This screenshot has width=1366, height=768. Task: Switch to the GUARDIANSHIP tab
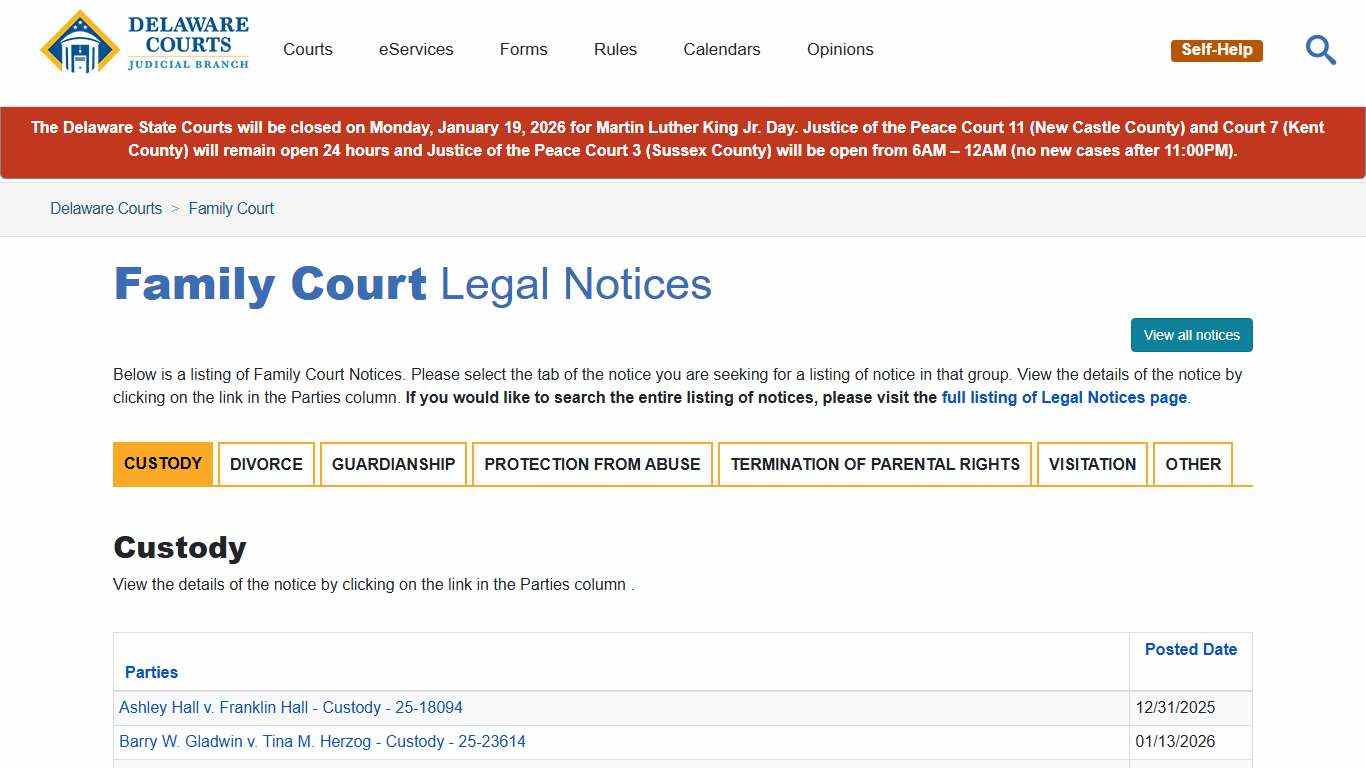(393, 464)
